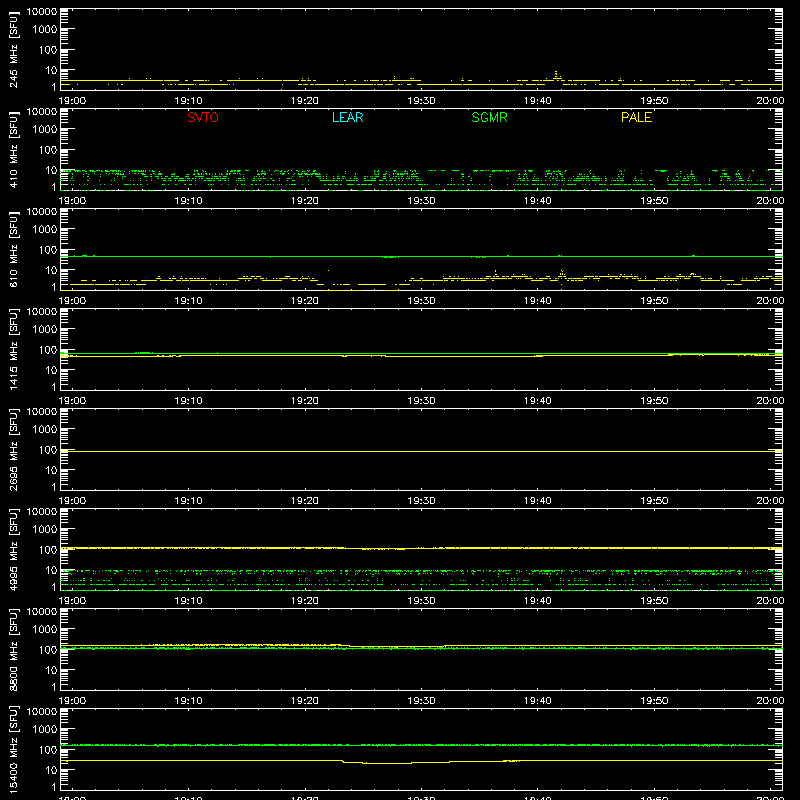Select the '245 MHz [SFU]' axis title
The height and width of the screenshot is (800, 800).
click(x=14, y=49)
